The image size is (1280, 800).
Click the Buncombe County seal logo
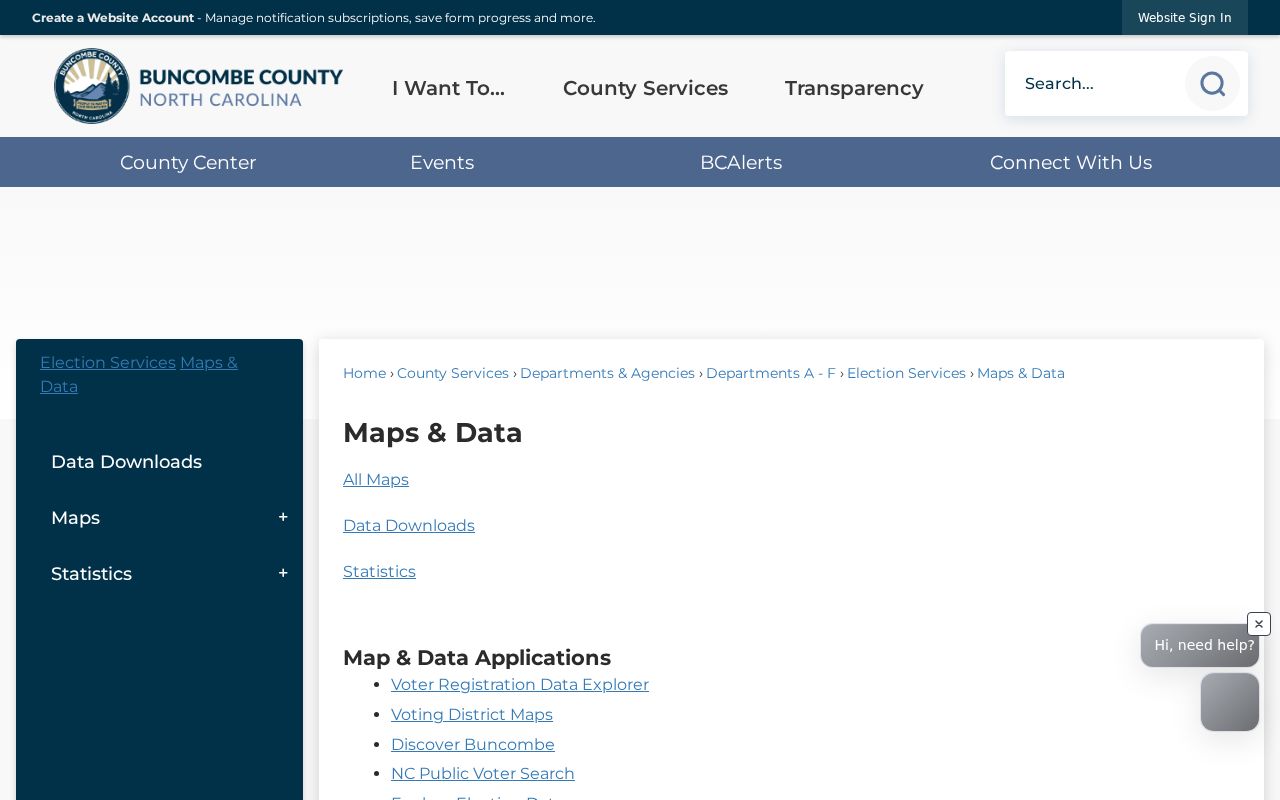coord(92,86)
